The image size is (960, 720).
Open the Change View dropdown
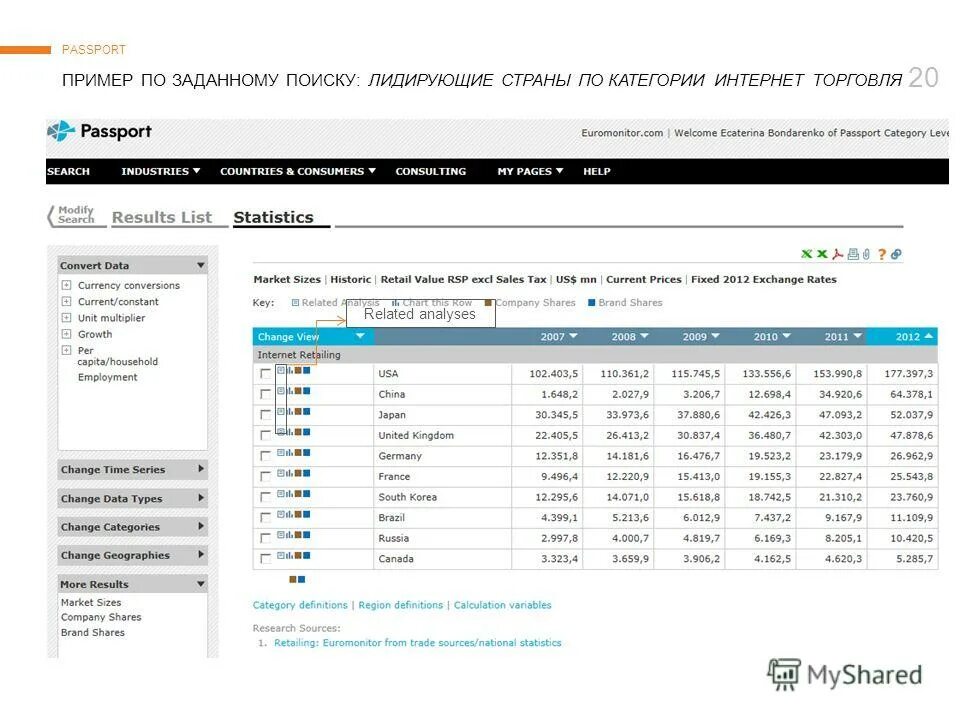[312, 336]
